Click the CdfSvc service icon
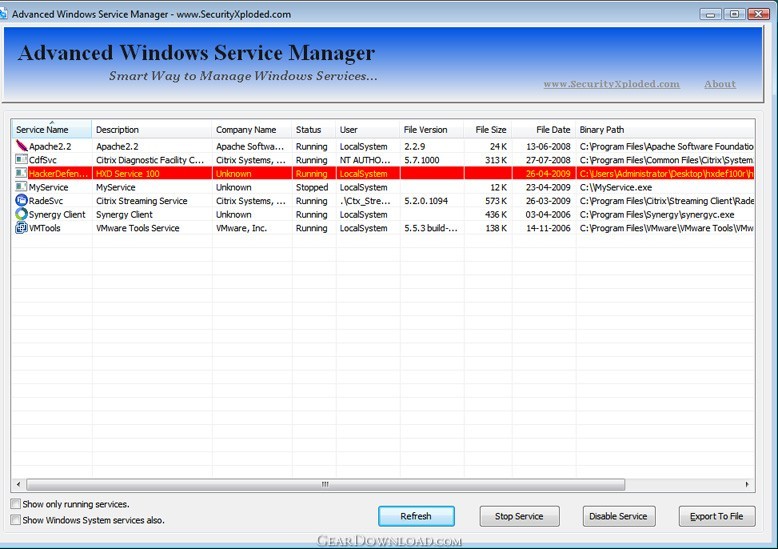The width and height of the screenshot is (778, 549). [21, 159]
